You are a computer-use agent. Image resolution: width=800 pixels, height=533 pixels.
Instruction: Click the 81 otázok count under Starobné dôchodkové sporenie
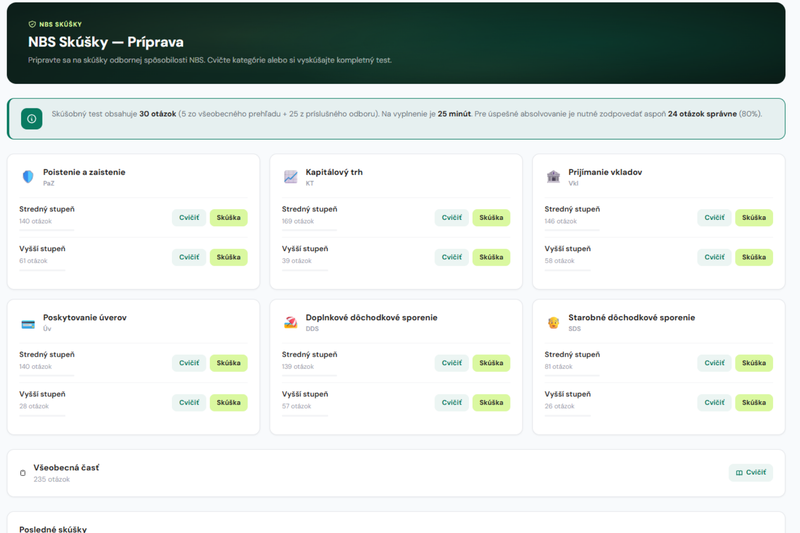tap(558, 367)
